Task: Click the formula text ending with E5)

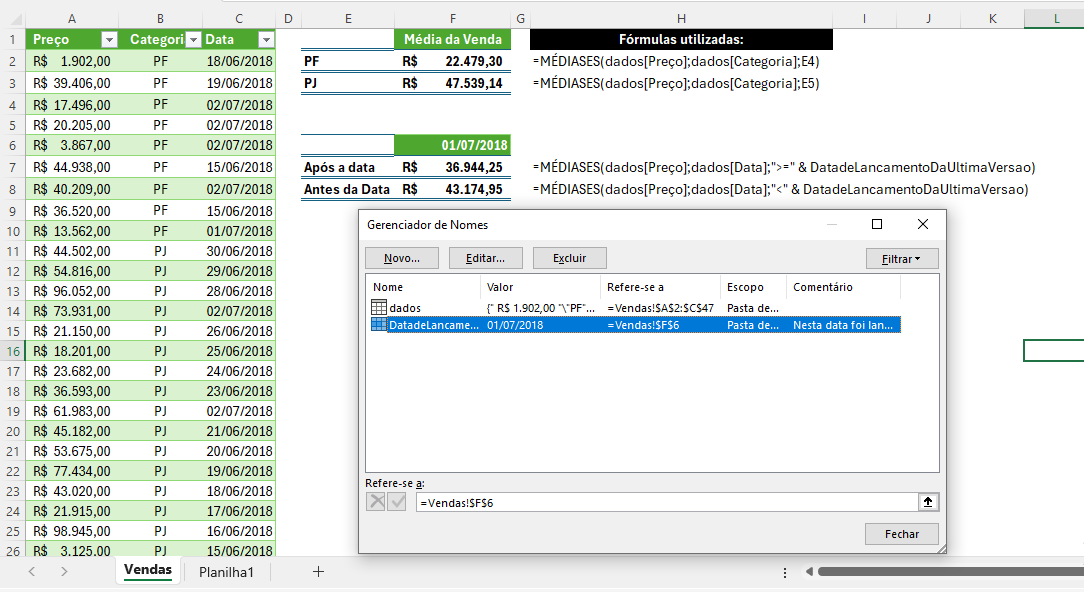Action: click(x=675, y=84)
